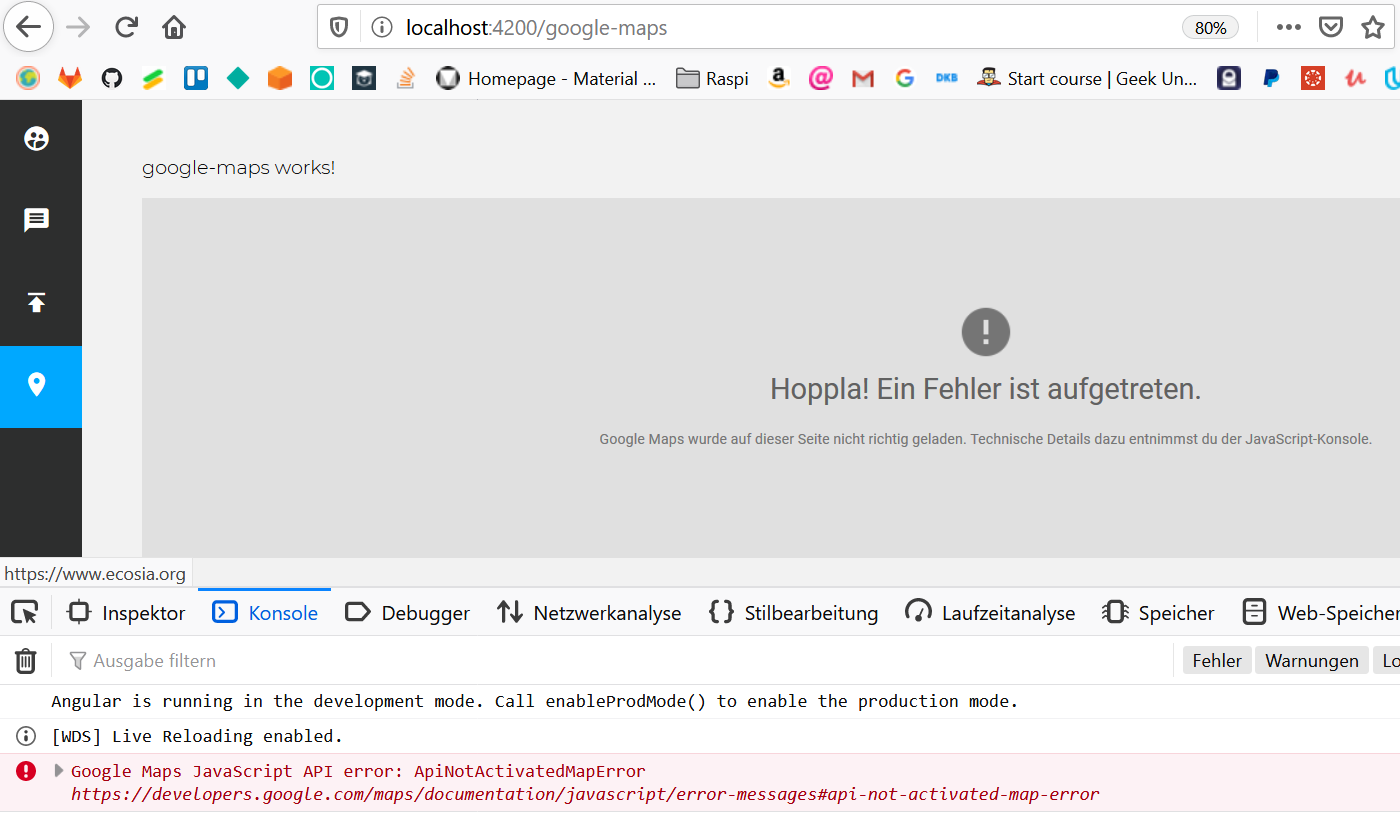Clear console output with trash icon

click(x=25, y=660)
